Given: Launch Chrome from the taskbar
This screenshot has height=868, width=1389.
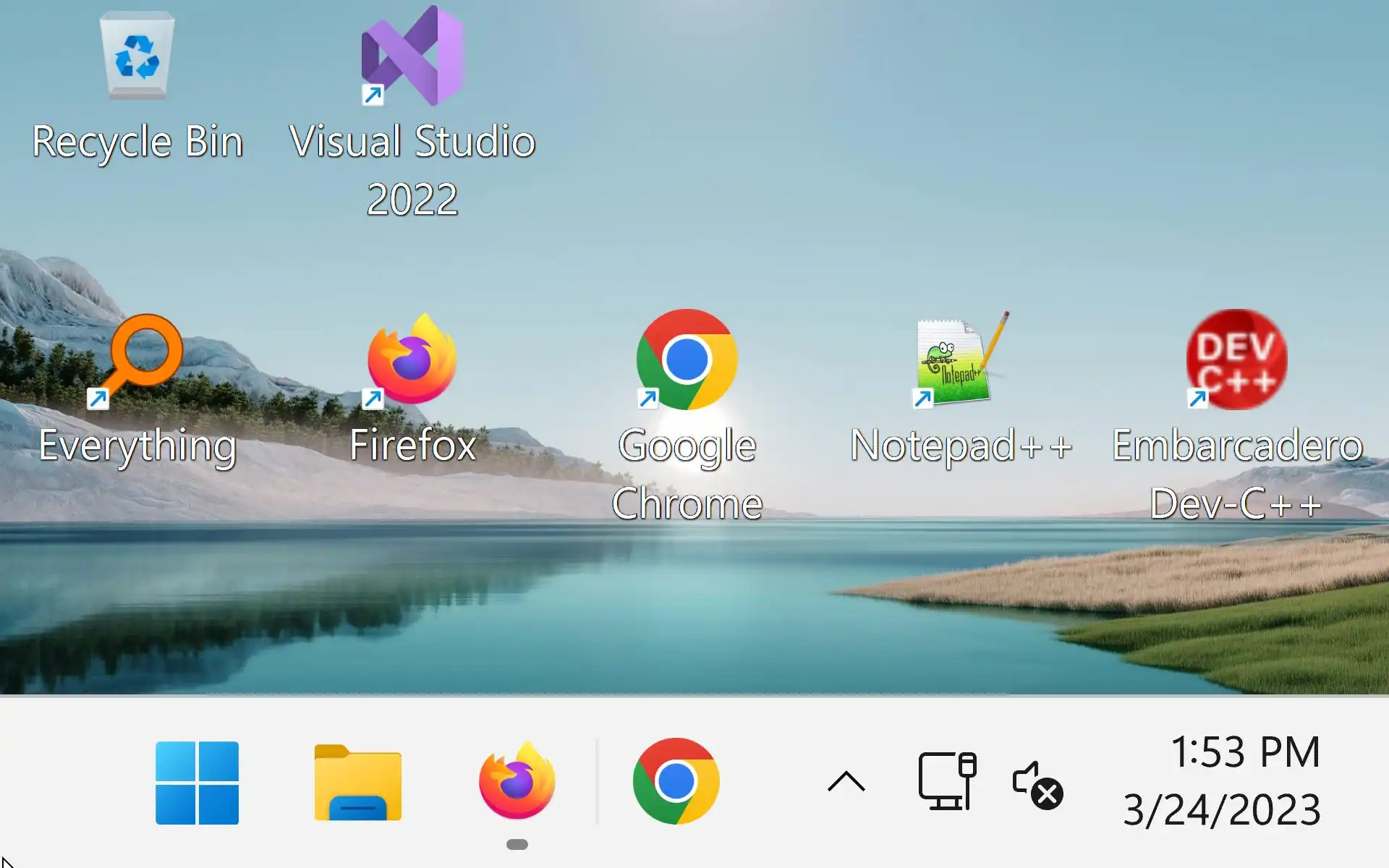Looking at the screenshot, I should [676, 783].
